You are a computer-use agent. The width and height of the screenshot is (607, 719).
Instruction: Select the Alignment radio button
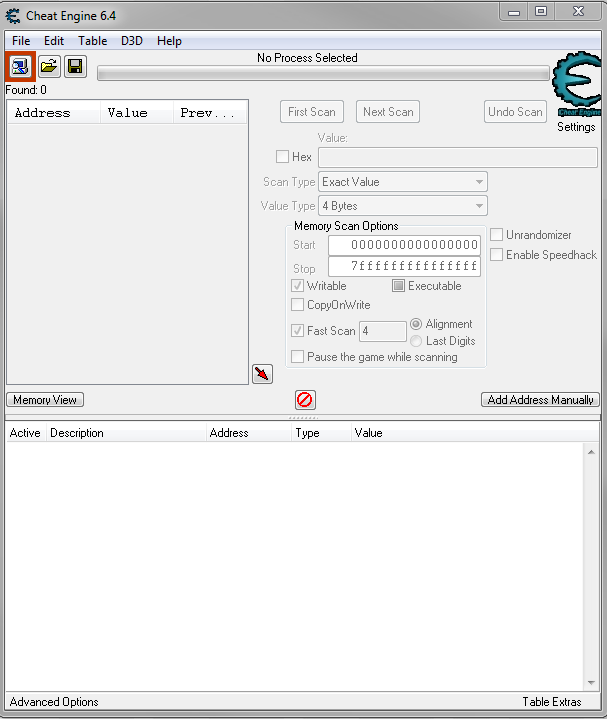point(416,324)
